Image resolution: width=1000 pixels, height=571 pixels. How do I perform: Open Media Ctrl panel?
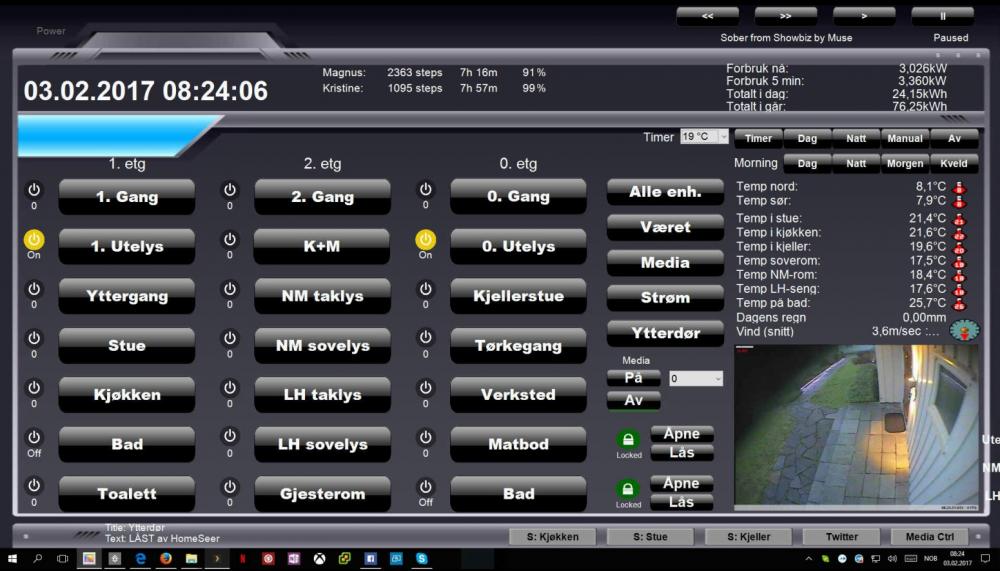pos(930,537)
